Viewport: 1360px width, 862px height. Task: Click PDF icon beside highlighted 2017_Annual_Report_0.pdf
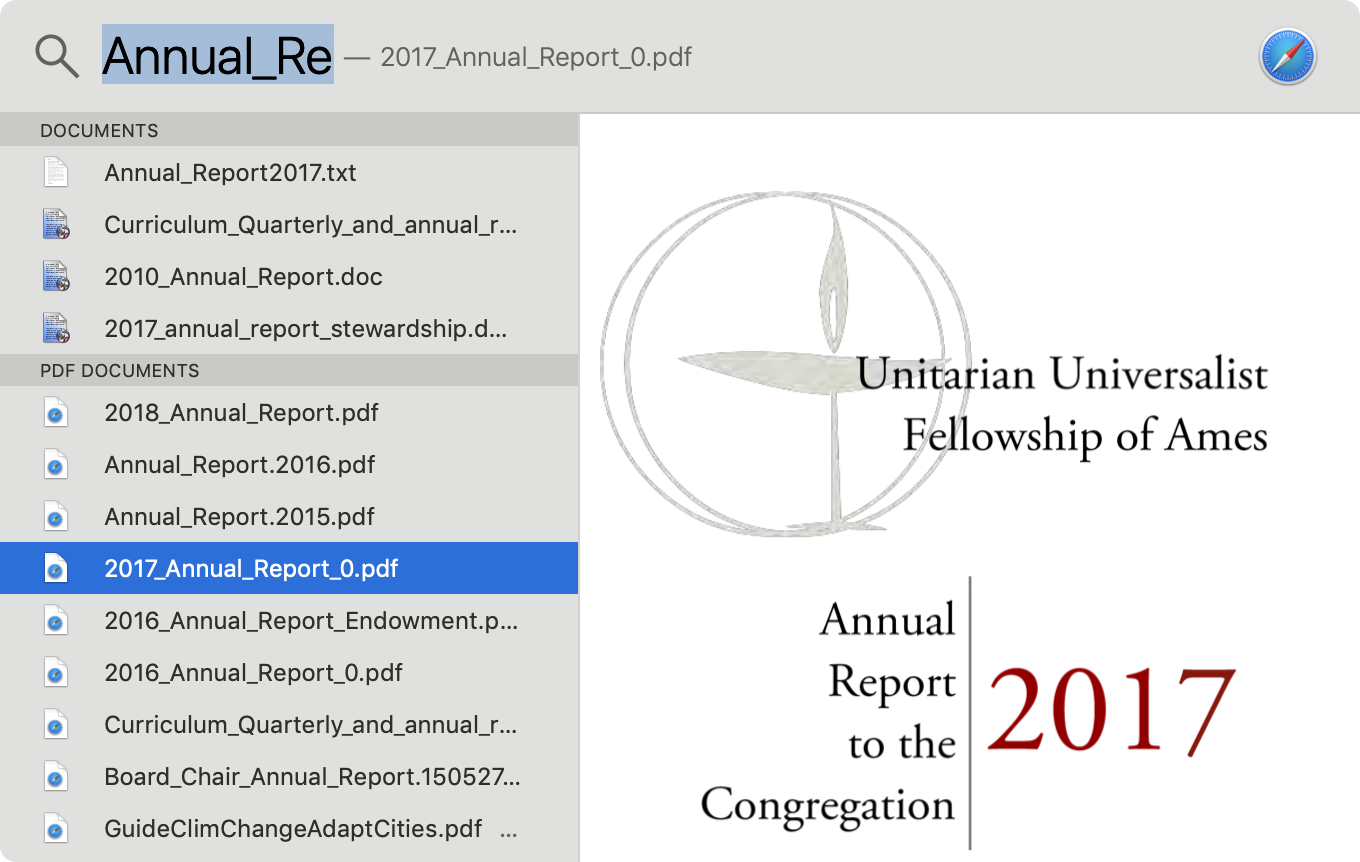point(56,568)
